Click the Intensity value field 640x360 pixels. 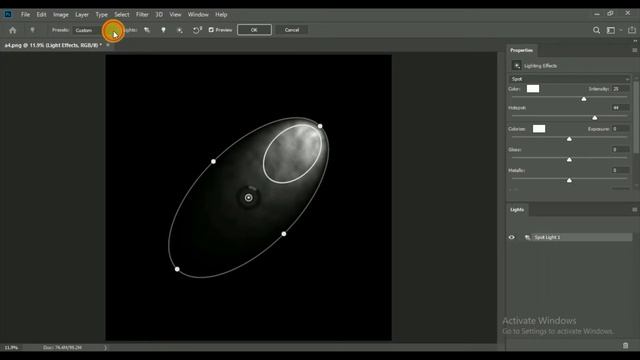[620, 89]
